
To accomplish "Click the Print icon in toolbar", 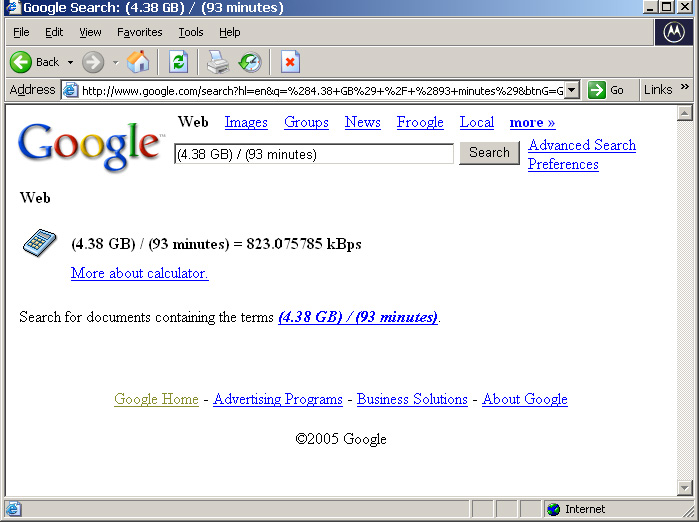I will (x=218, y=62).
